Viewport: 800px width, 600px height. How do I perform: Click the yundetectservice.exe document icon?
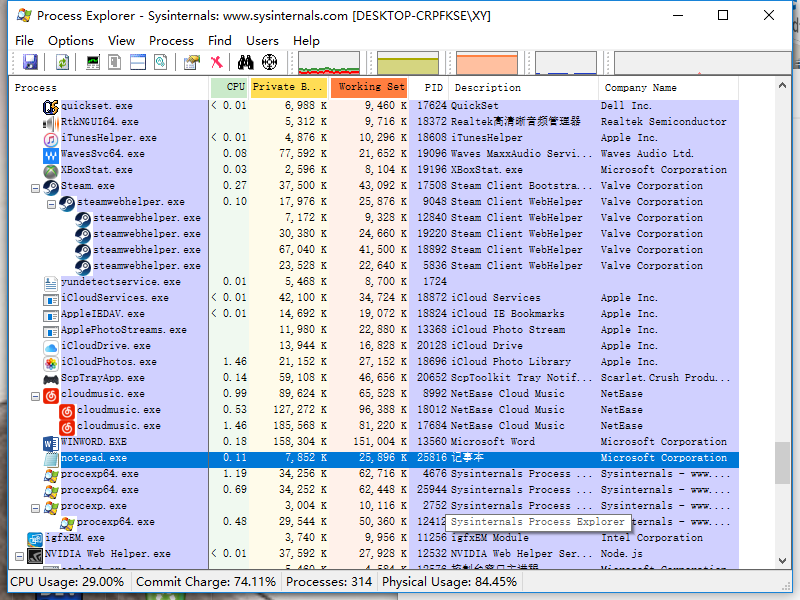click(51, 283)
